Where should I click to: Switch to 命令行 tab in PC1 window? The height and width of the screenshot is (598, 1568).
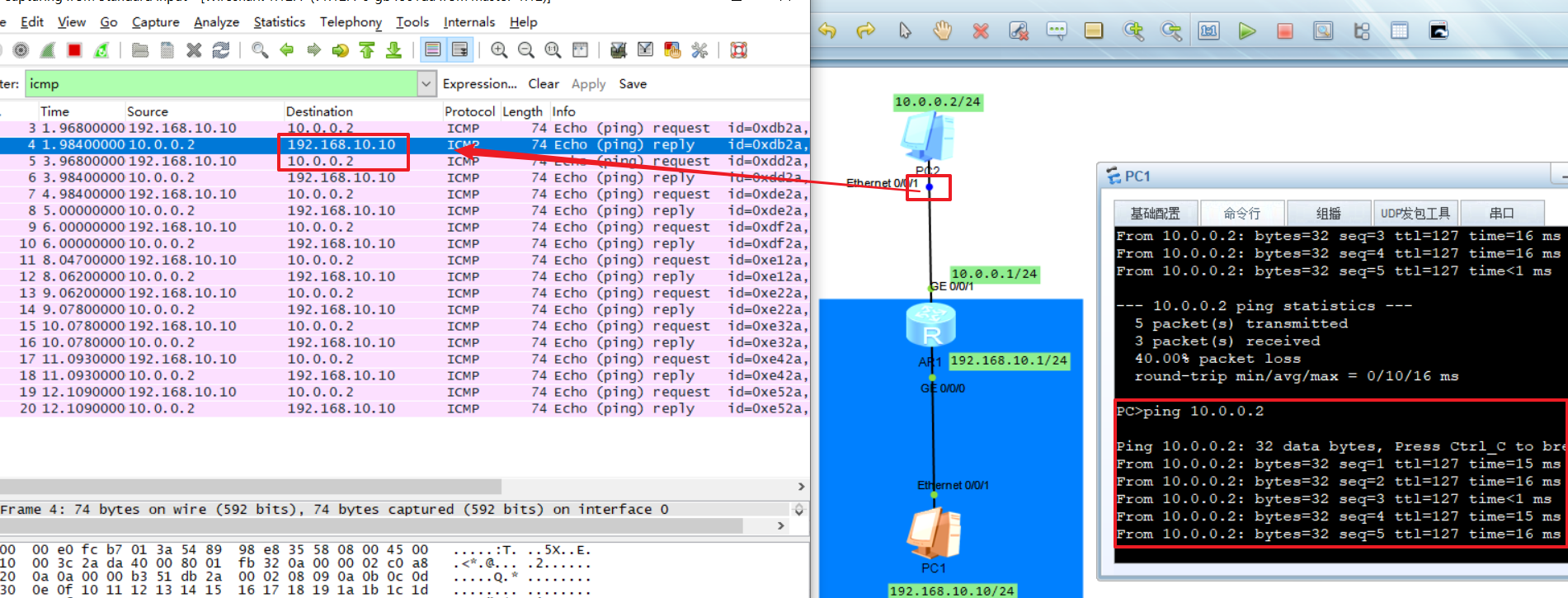pos(1241,214)
